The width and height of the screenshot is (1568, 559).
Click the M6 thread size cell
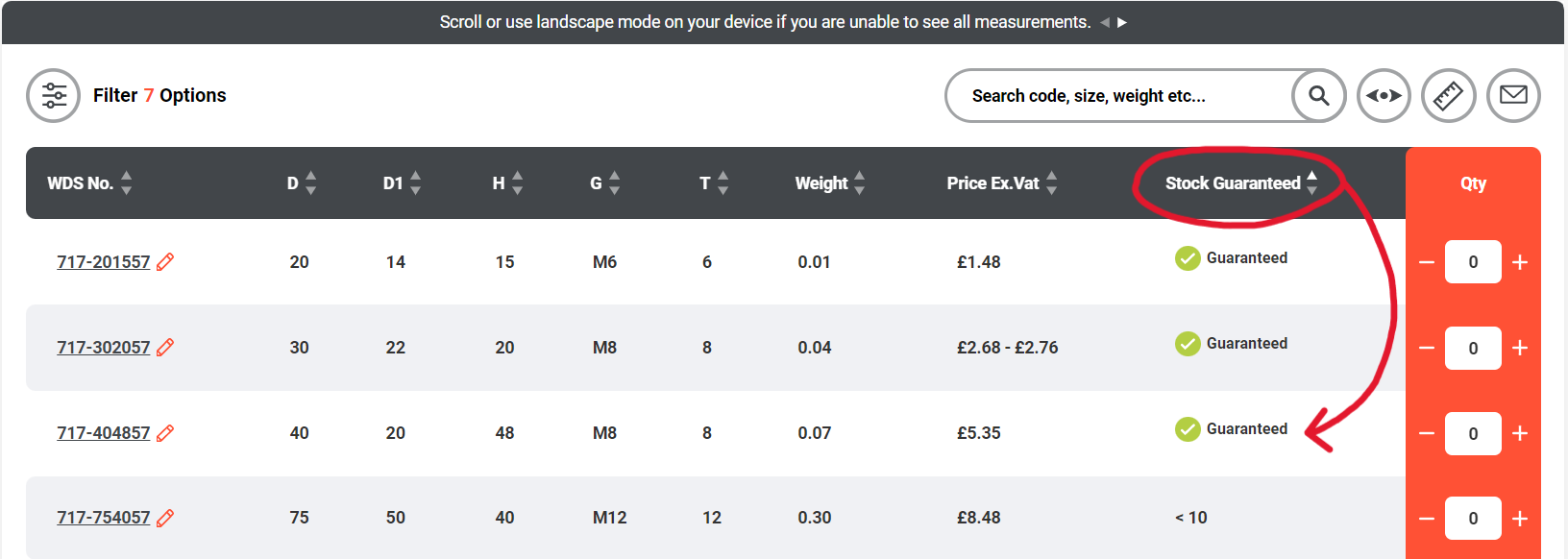click(x=604, y=261)
